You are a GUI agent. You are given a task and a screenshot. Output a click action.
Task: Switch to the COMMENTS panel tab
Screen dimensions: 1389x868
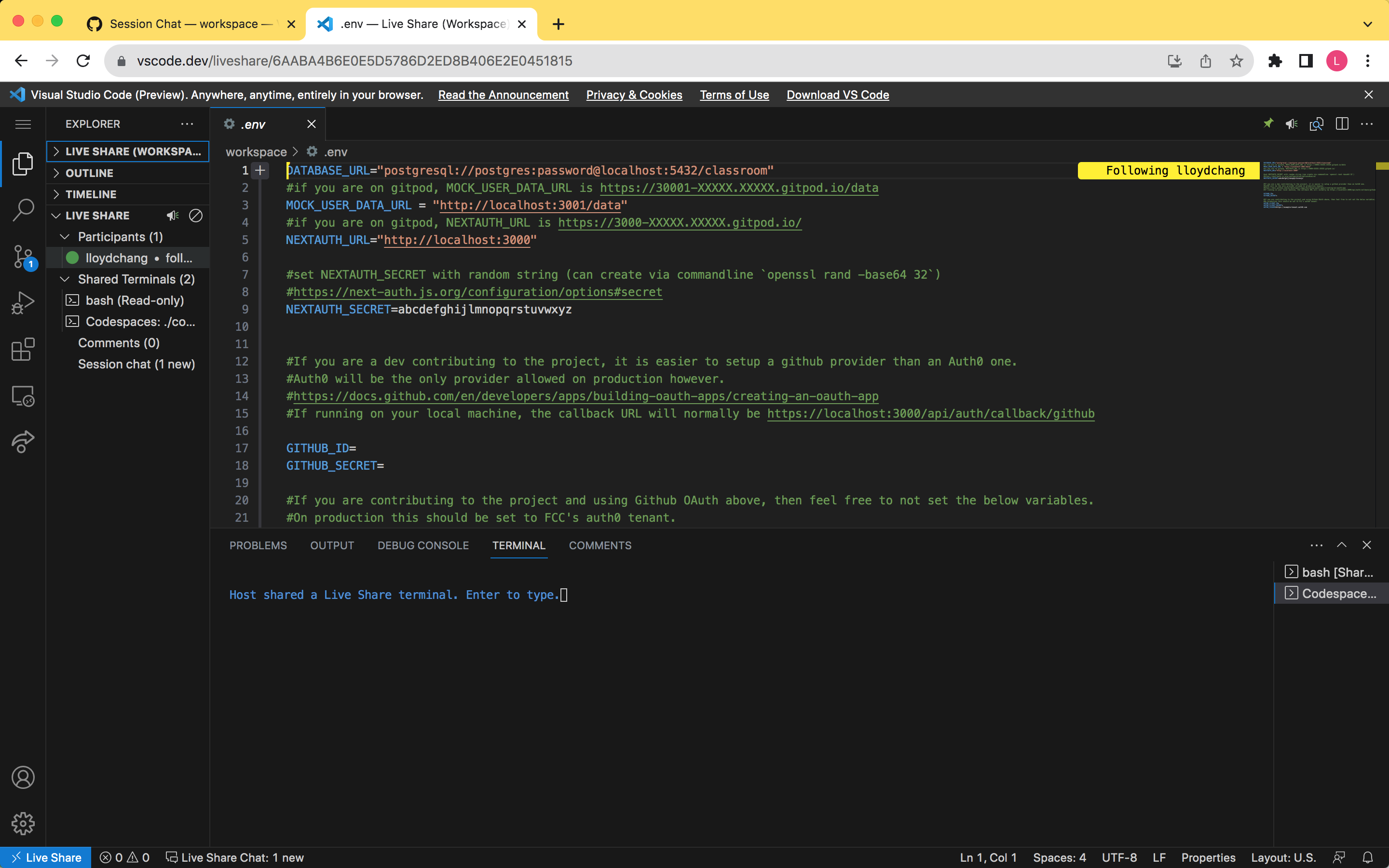[600, 545]
